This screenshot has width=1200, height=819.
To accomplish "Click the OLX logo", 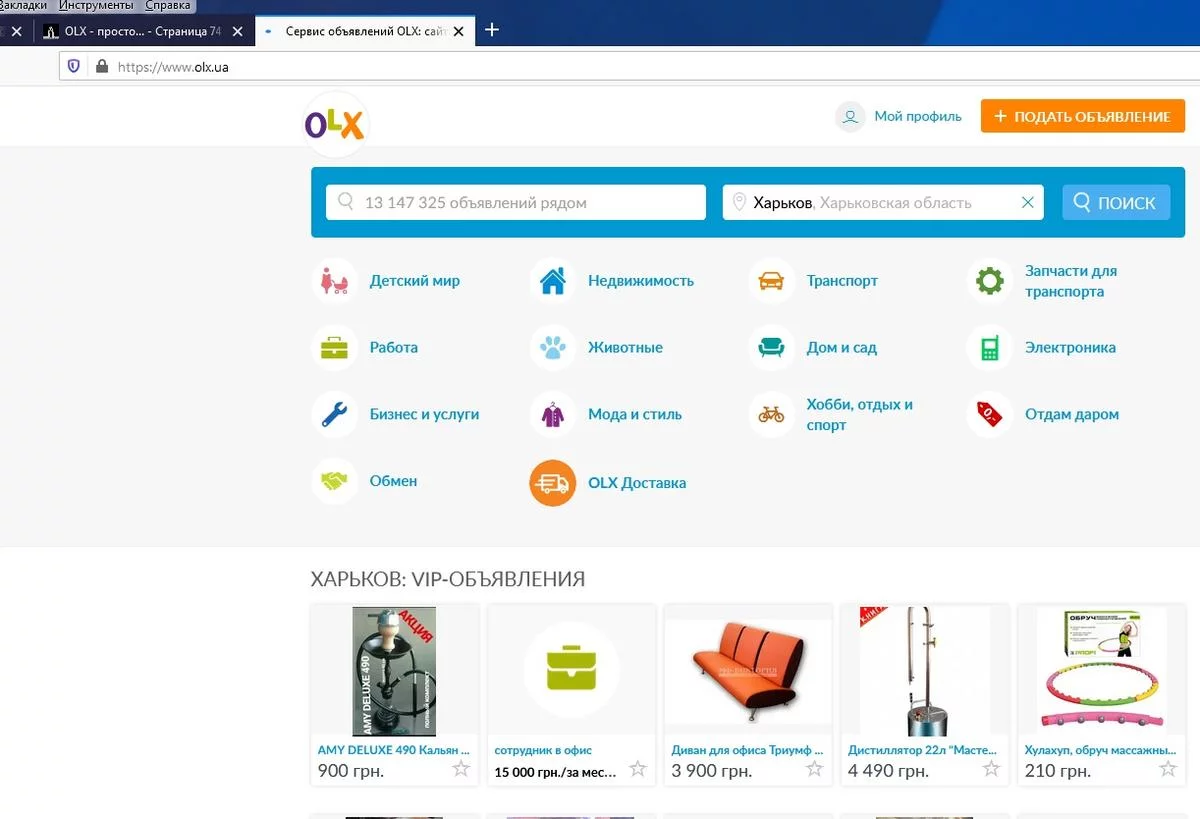I will [x=335, y=124].
